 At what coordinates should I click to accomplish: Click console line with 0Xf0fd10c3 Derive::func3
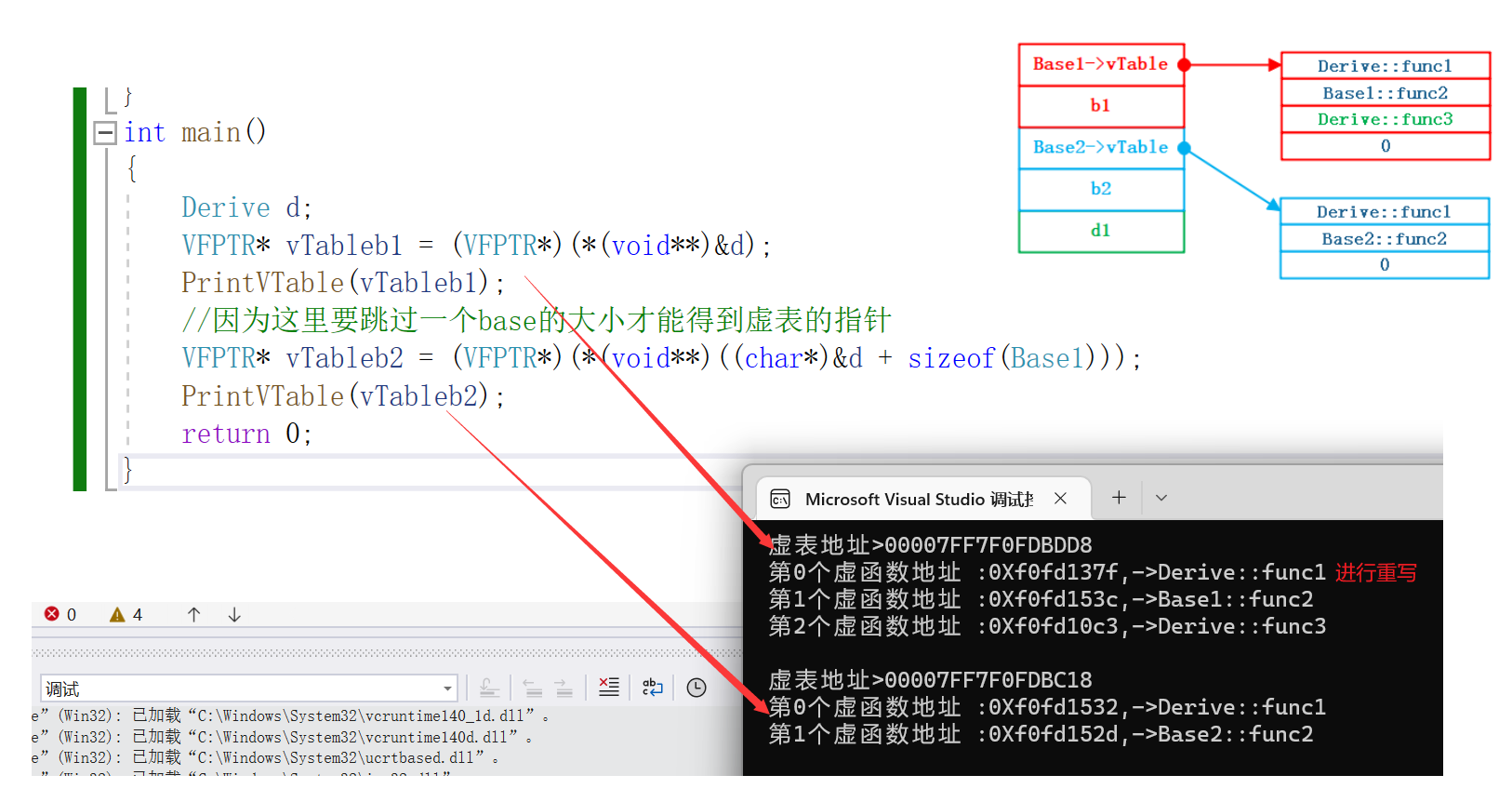(x=1048, y=626)
